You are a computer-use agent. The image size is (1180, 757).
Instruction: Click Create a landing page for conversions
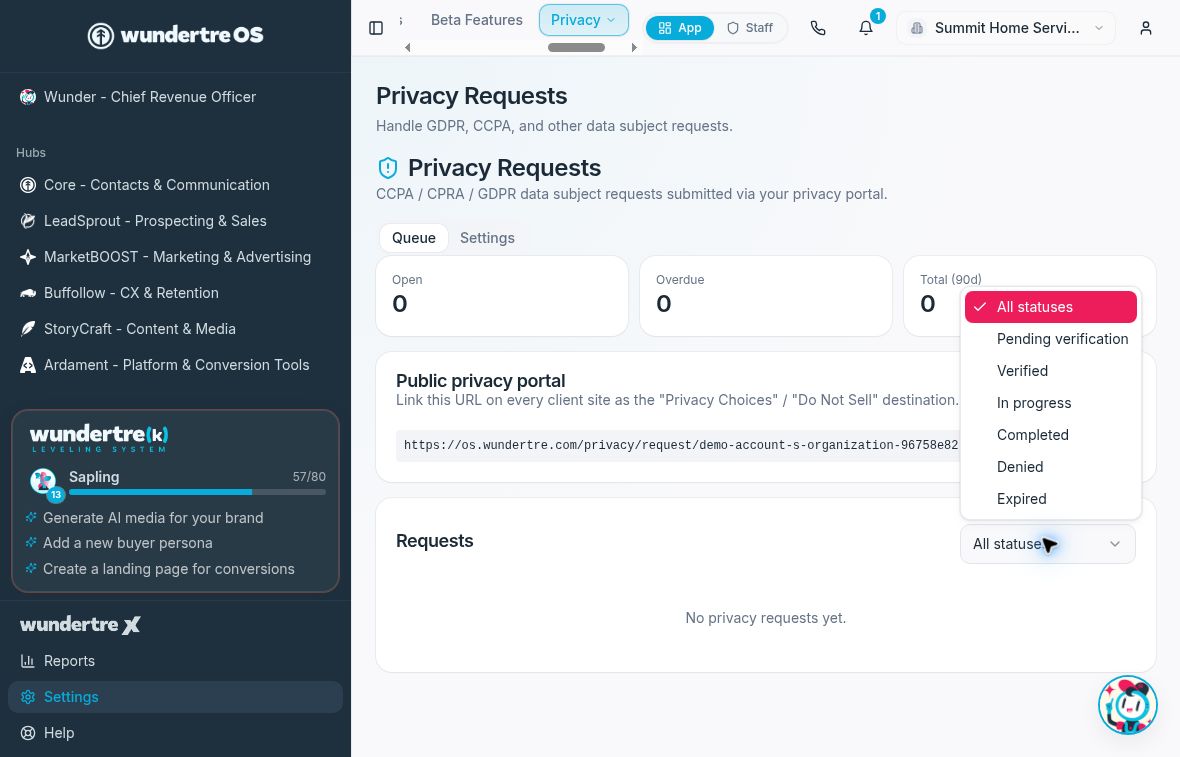(x=169, y=569)
